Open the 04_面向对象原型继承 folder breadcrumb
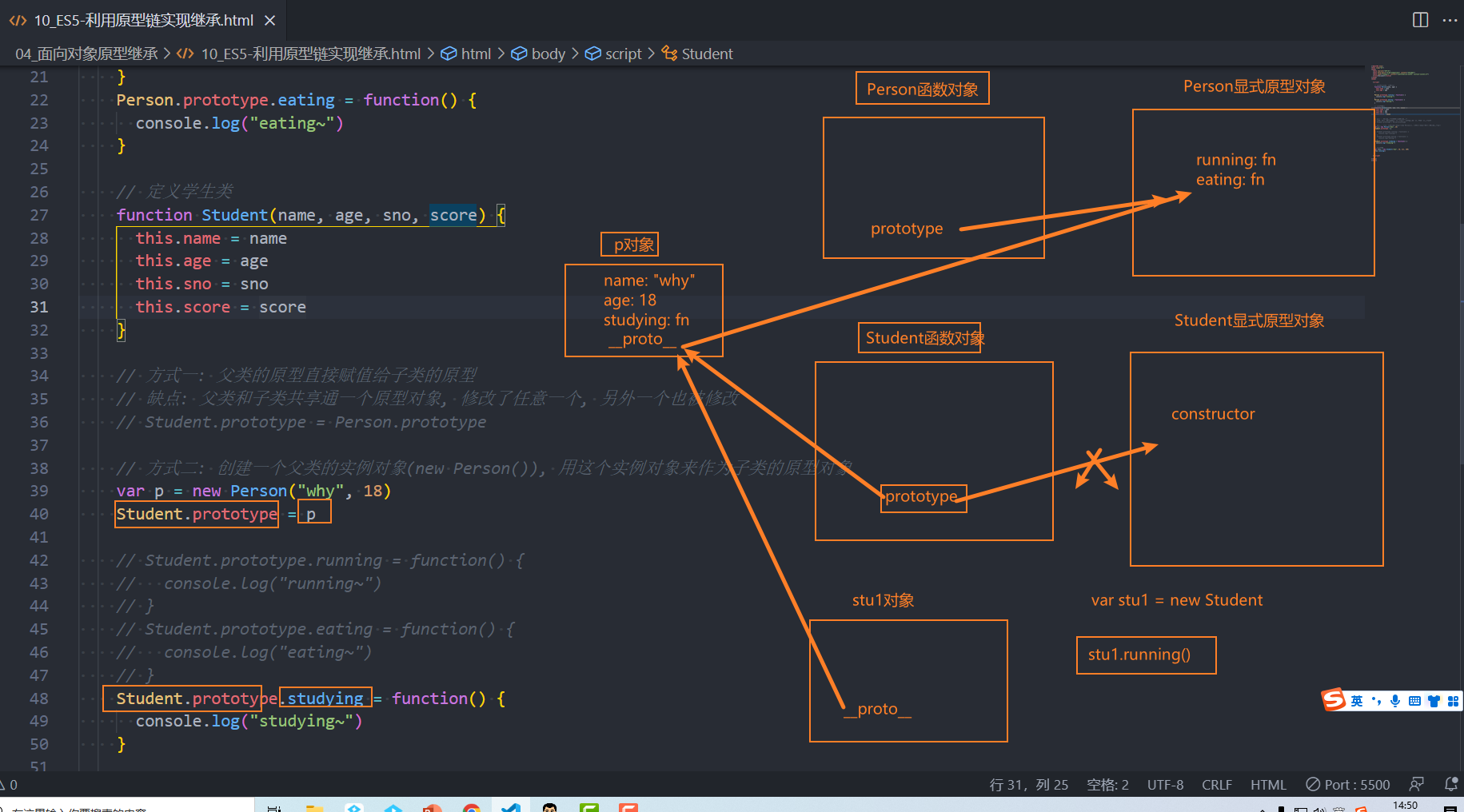 tap(86, 54)
